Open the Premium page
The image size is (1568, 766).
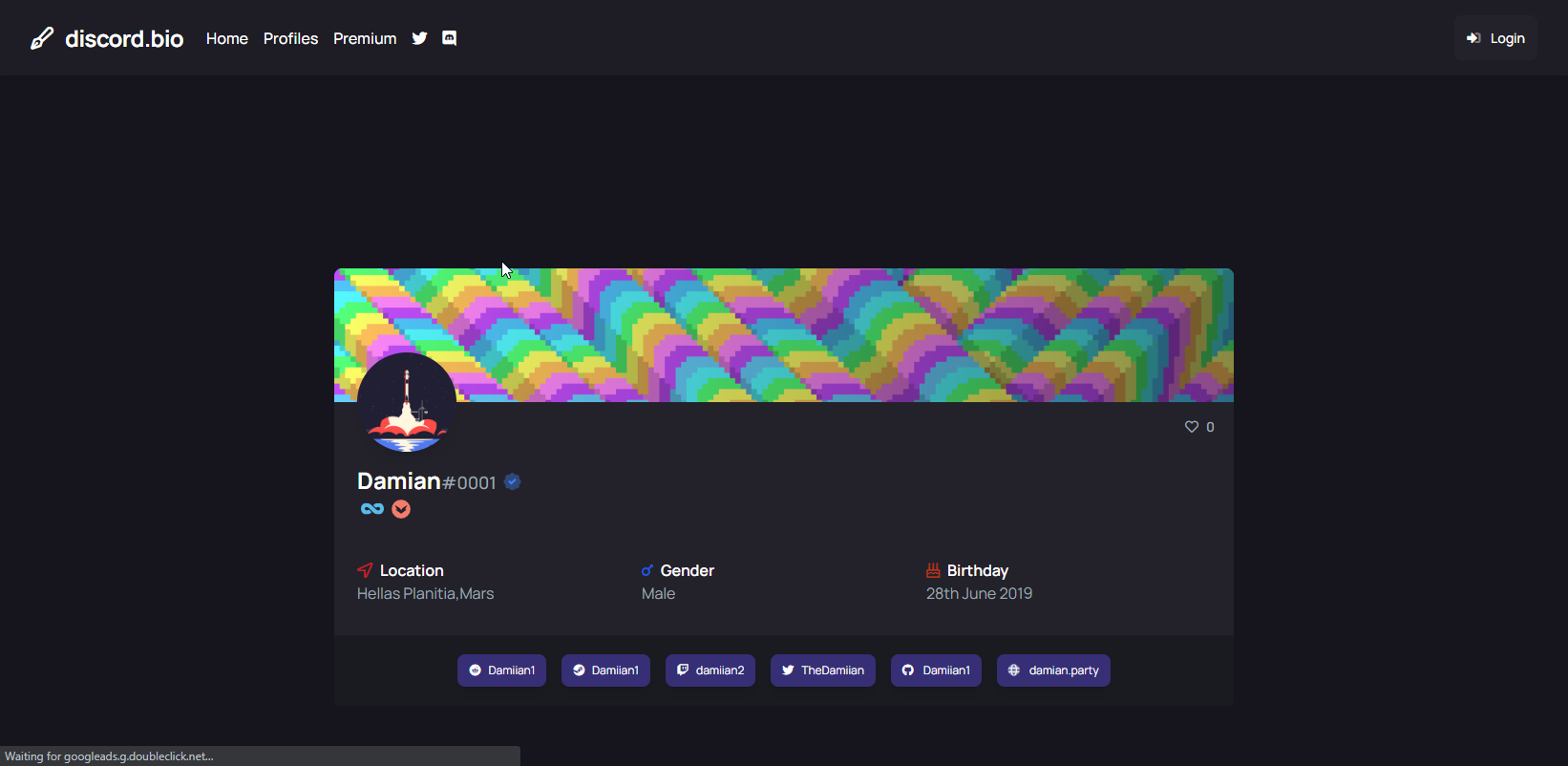365,38
